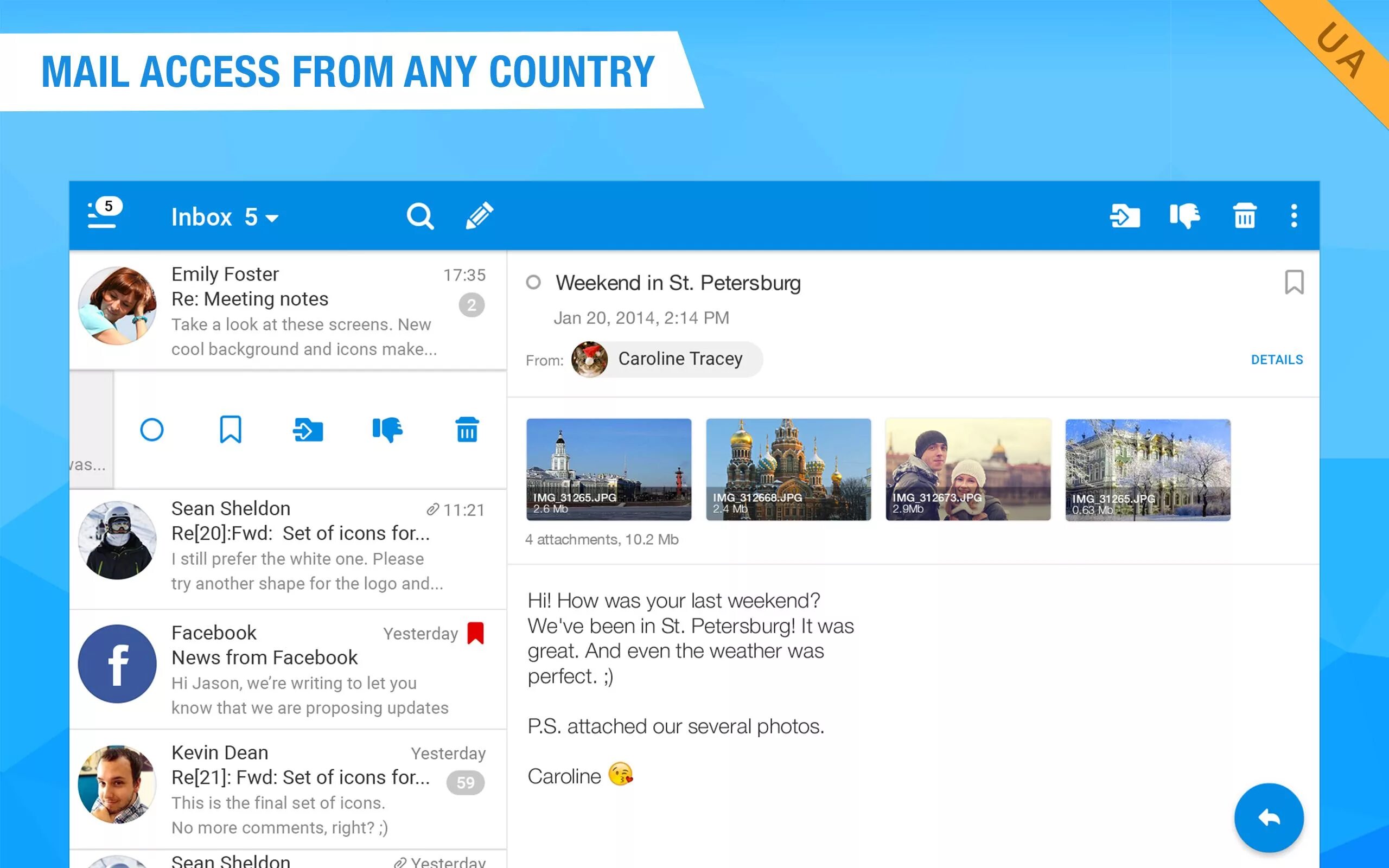Delete open message with top trash icon
Image resolution: width=1389 pixels, height=868 pixels.
point(1244,216)
